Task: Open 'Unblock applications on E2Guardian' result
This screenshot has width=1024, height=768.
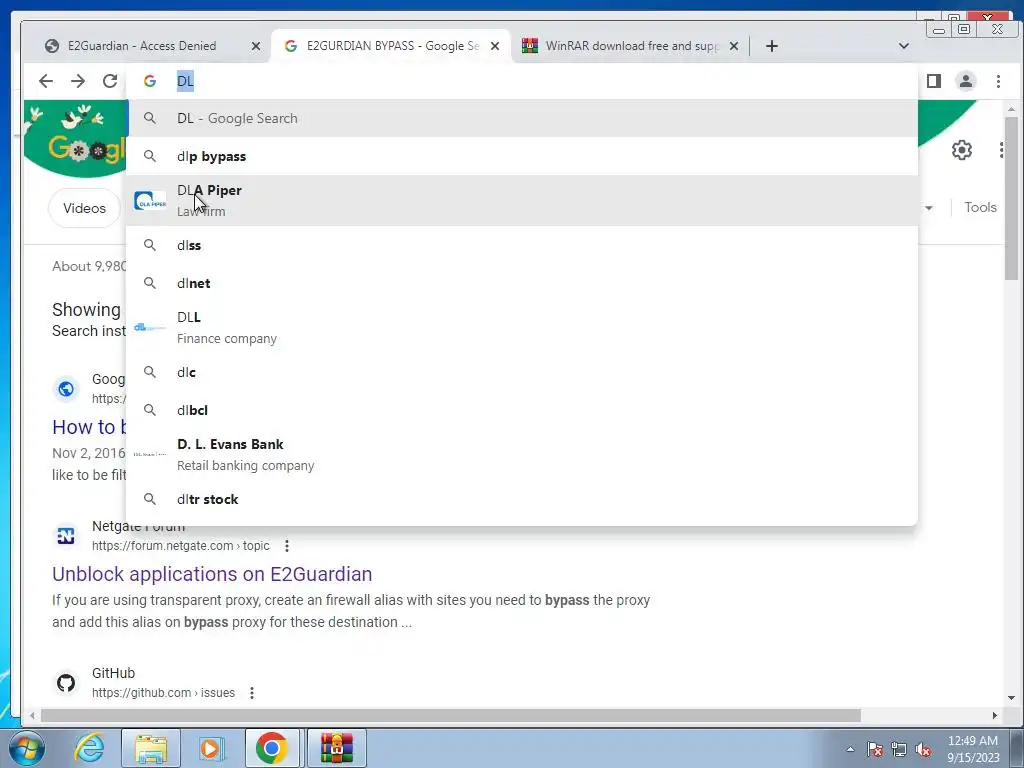Action: (x=212, y=574)
